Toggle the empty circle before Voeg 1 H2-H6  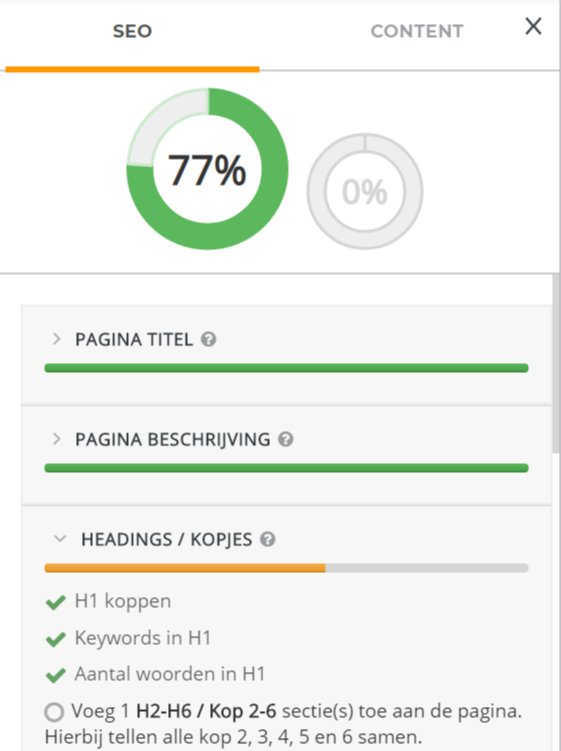click(54, 712)
